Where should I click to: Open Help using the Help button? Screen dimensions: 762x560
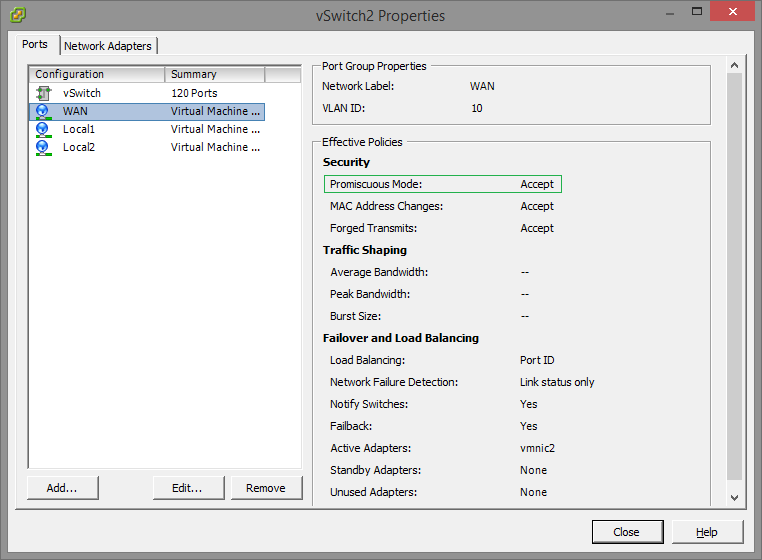click(x=707, y=532)
